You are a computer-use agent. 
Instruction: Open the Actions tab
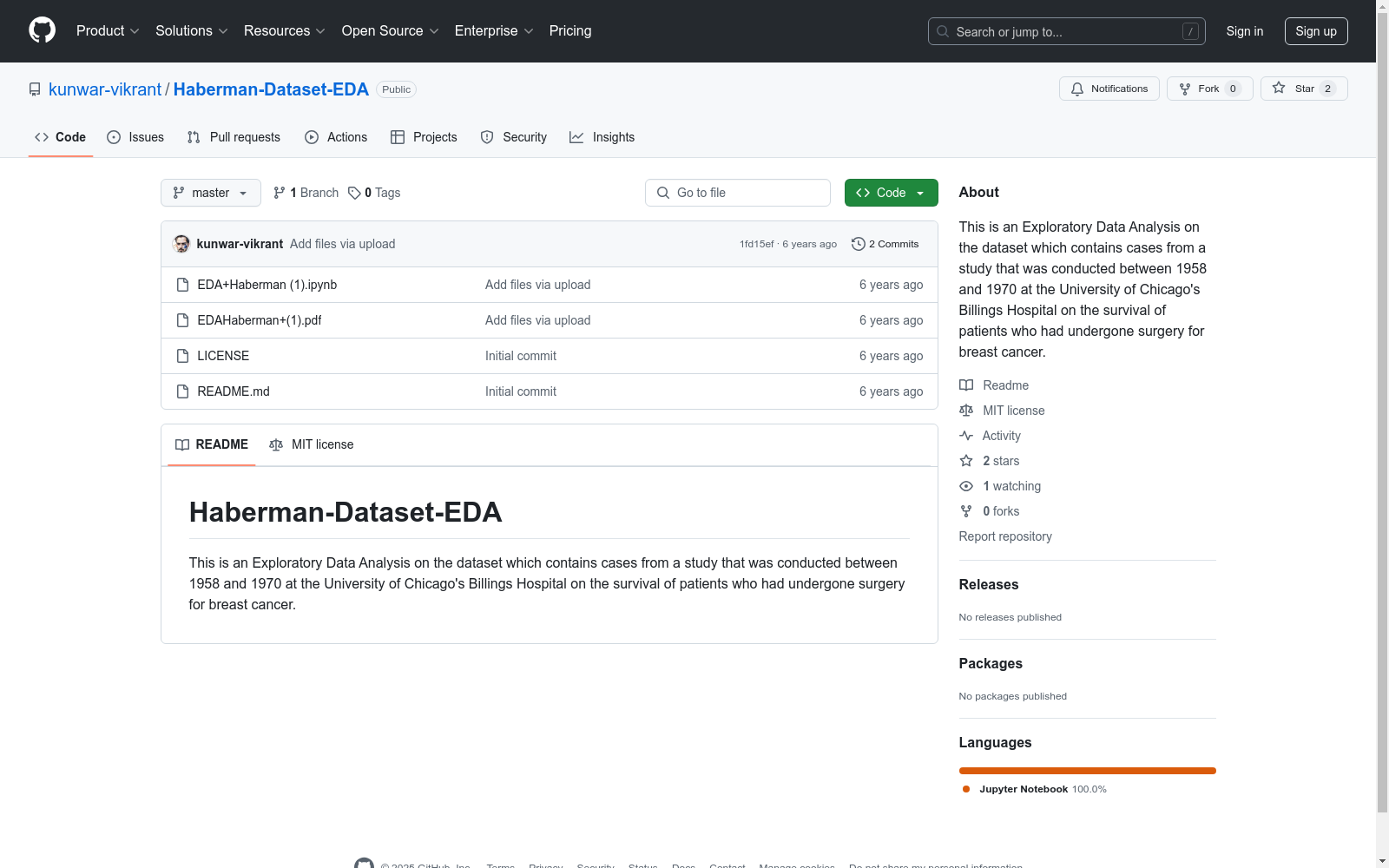pyautogui.click(x=336, y=137)
